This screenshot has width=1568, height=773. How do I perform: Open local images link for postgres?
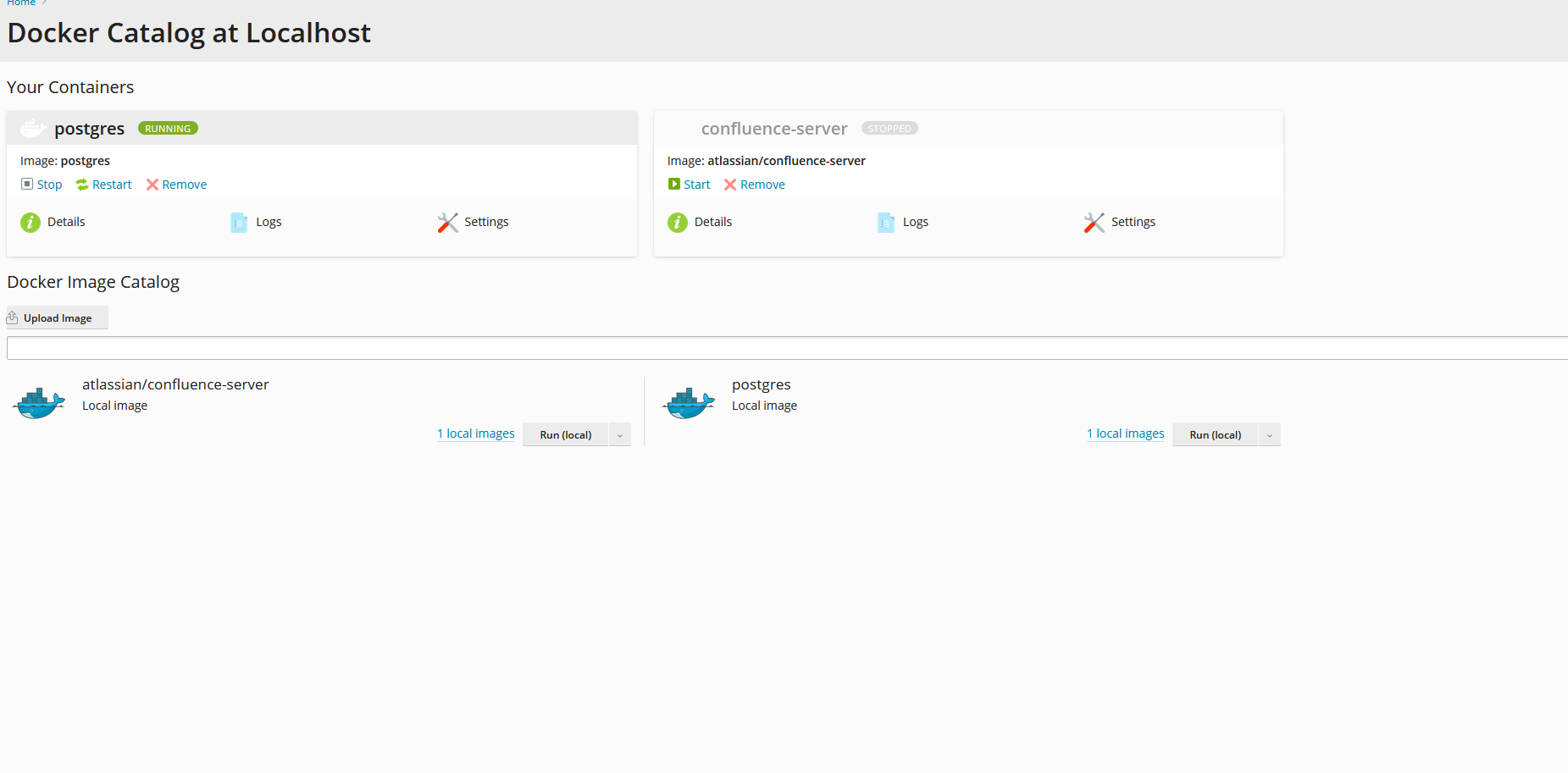[x=1126, y=433]
